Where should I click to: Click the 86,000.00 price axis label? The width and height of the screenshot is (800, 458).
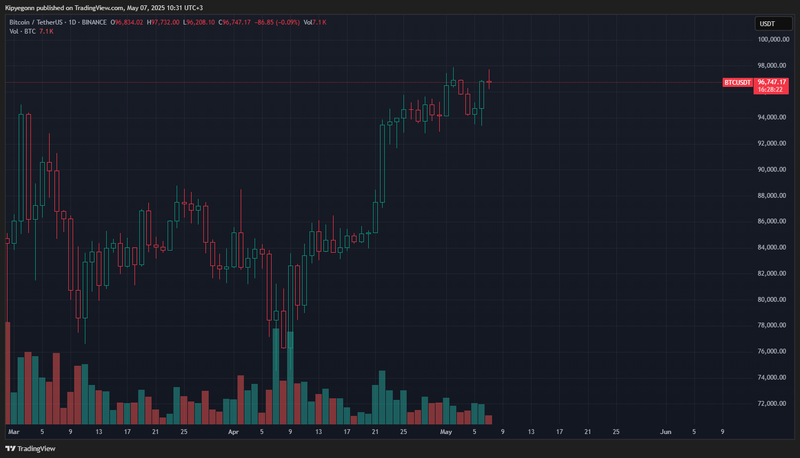pyautogui.click(x=772, y=221)
